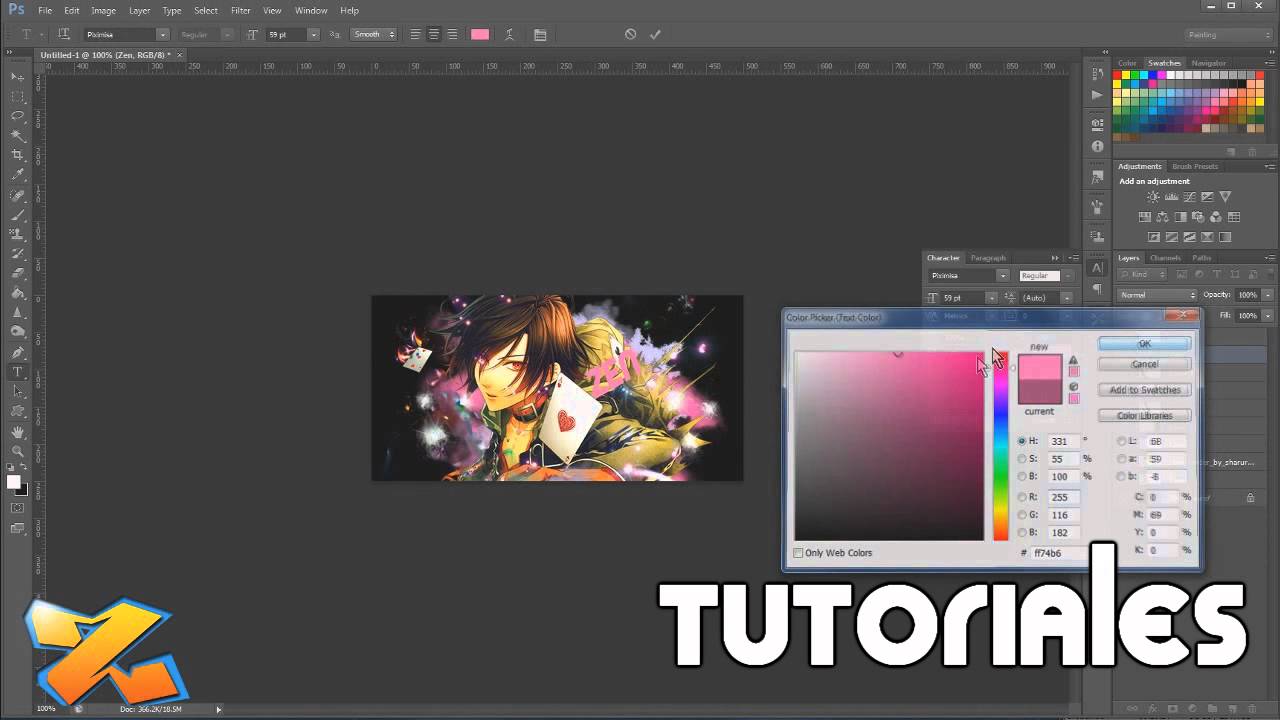
Task: Select the Hand tool
Action: [x=18, y=432]
